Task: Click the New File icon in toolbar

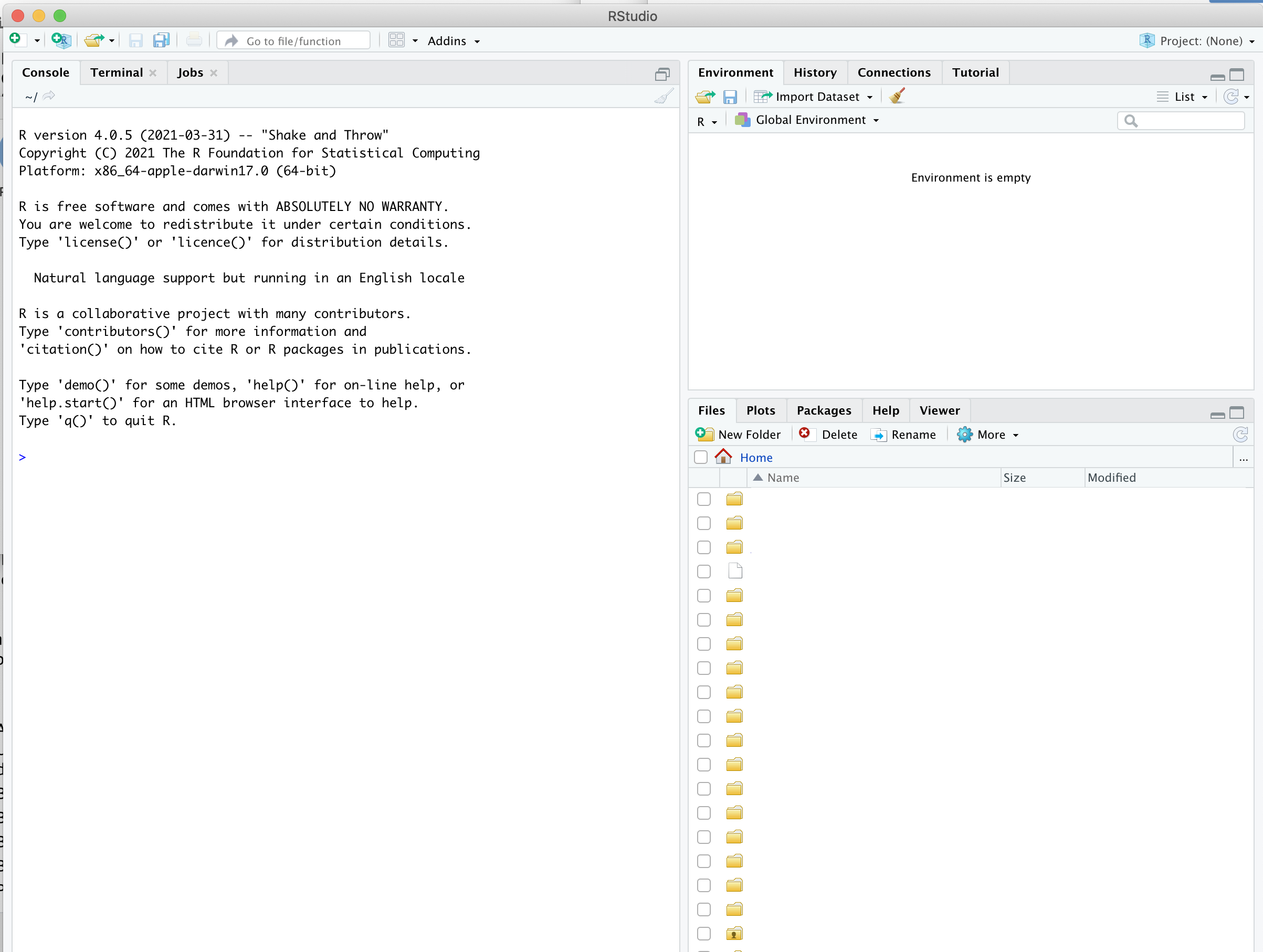Action: [x=15, y=39]
